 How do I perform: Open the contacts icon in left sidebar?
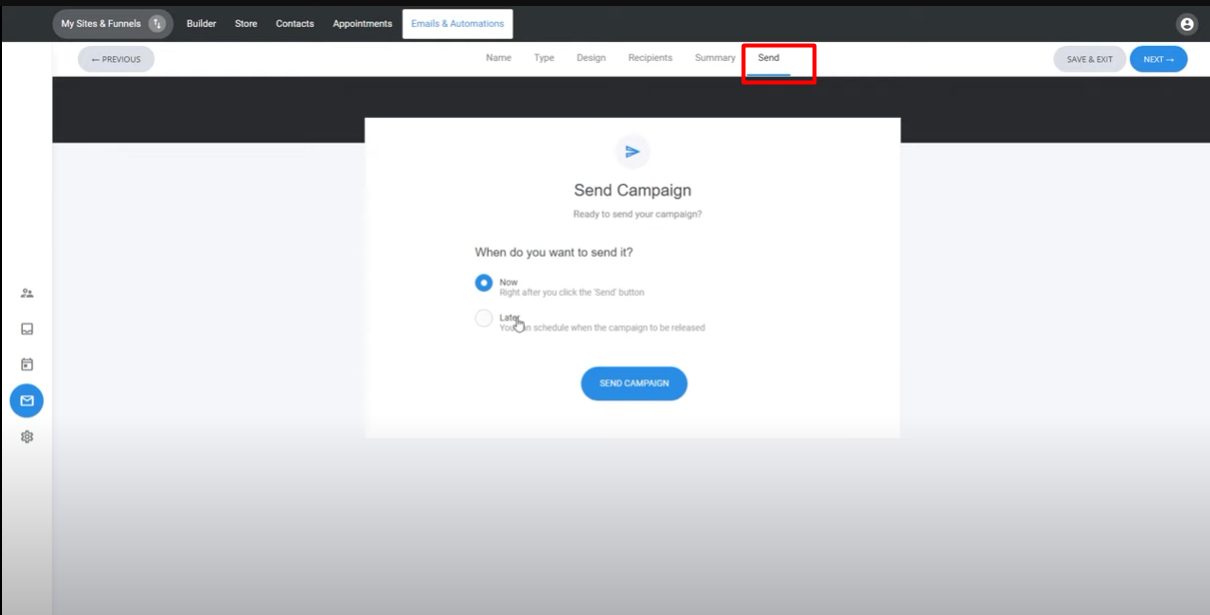tap(27, 293)
